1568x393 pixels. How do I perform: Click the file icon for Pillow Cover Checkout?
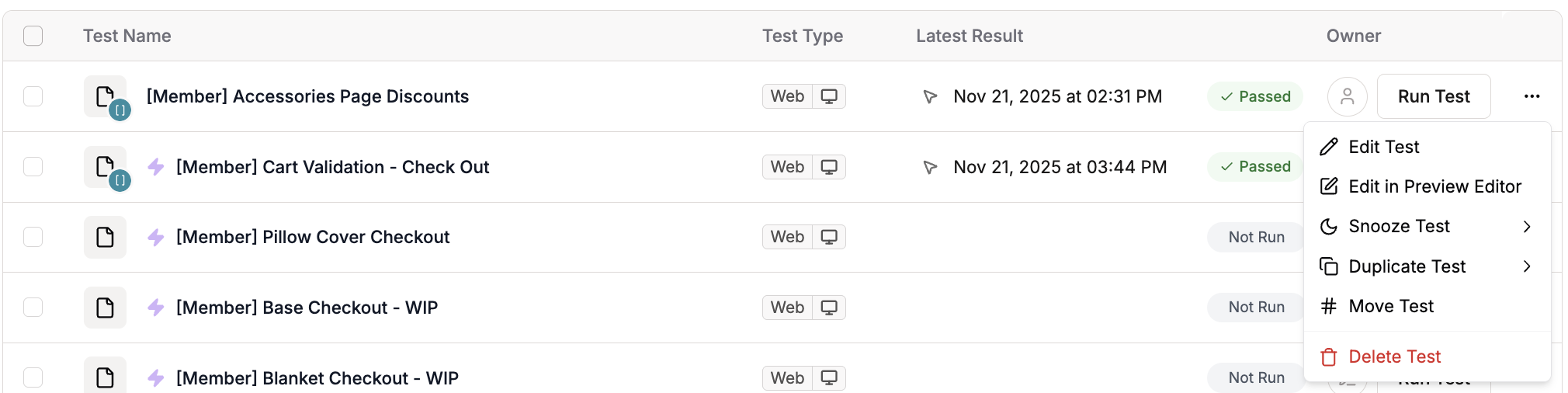pyautogui.click(x=105, y=237)
